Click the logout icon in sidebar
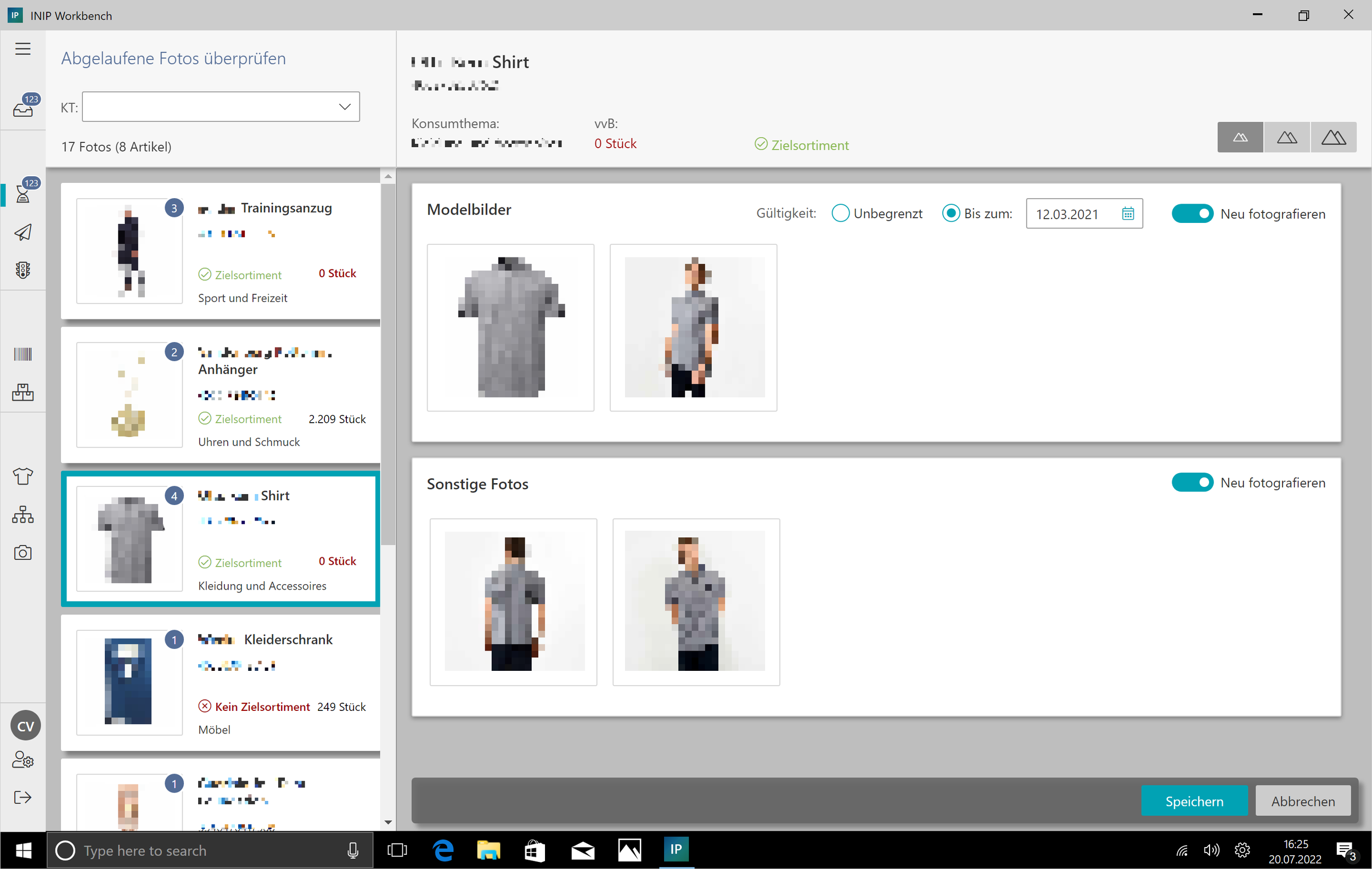 coord(23,797)
